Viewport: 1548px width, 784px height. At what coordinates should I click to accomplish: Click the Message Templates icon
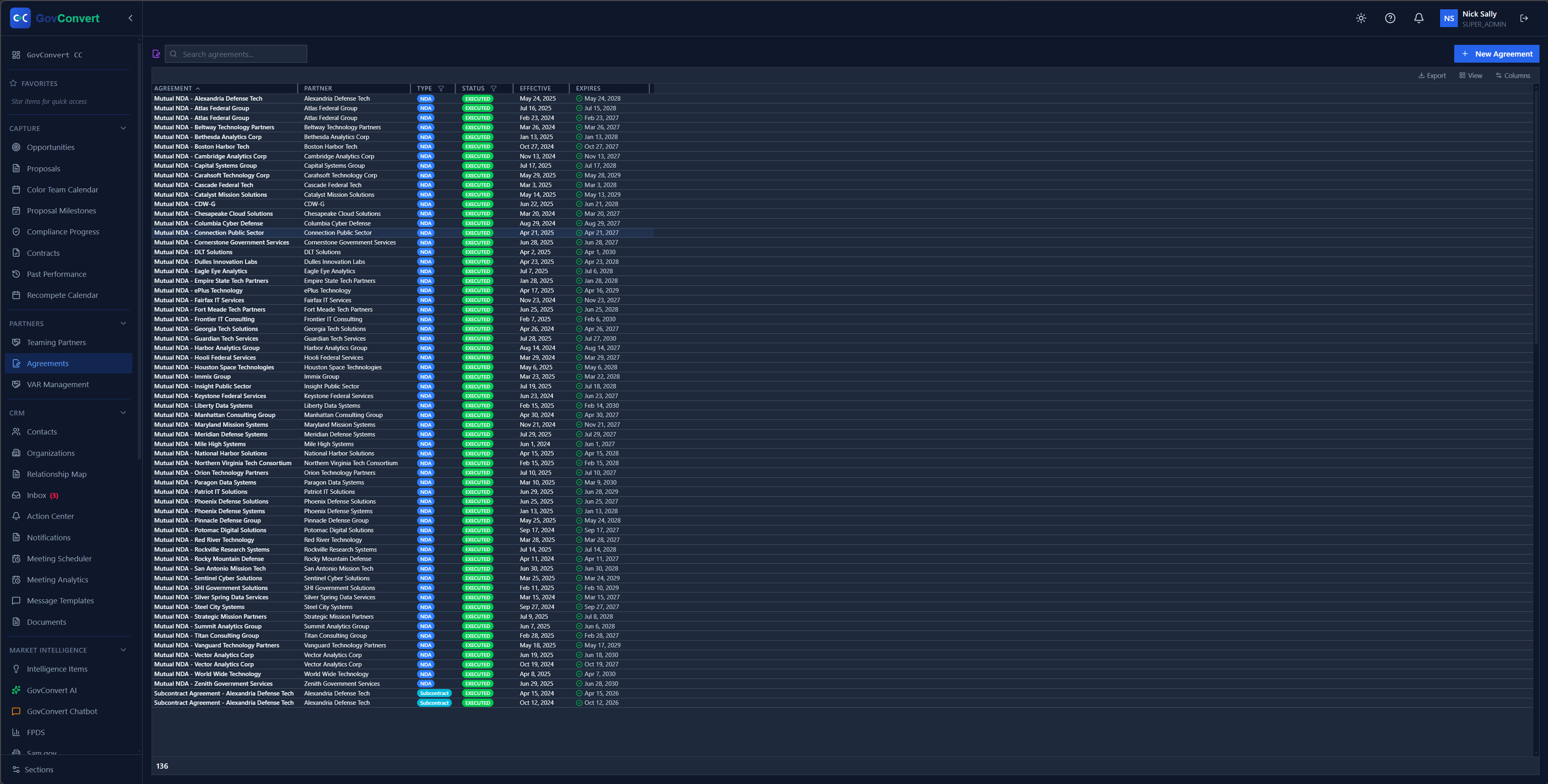click(x=16, y=601)
